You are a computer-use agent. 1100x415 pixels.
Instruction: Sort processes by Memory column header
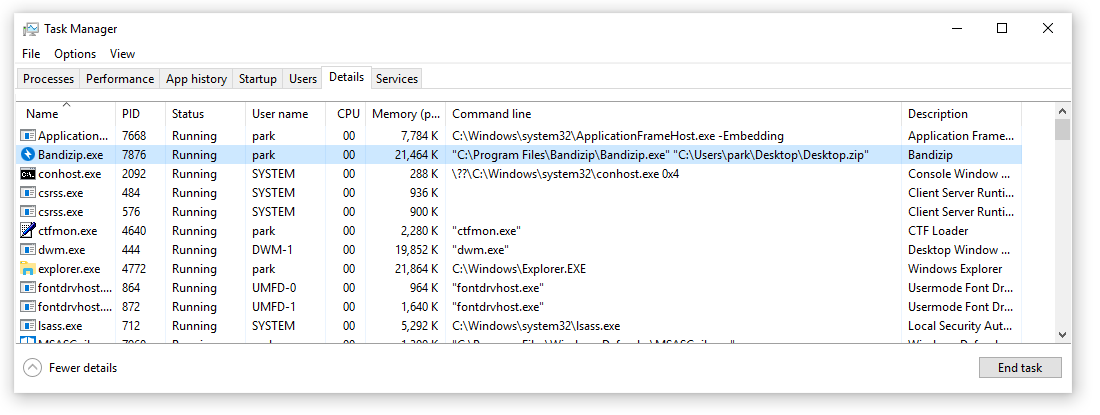coord(405,114)
